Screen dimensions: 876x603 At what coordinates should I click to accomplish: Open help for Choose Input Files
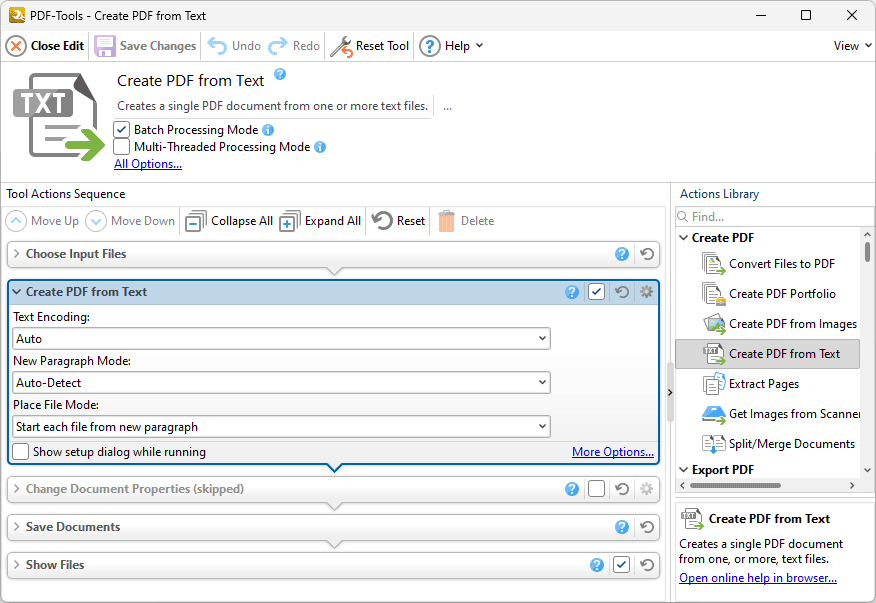[x=622, y=254]
